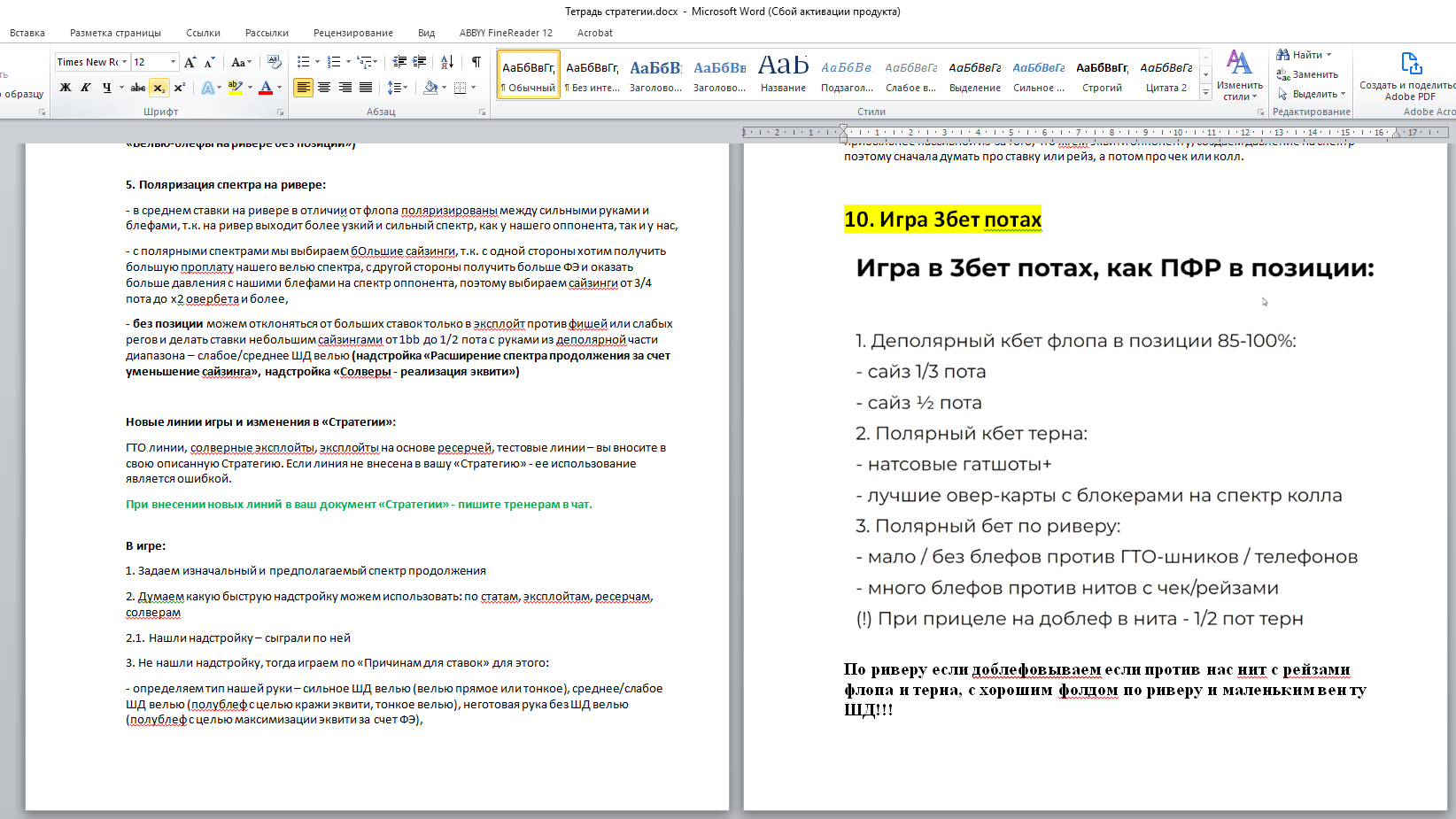Open the font name dropdown

[125, 62]
